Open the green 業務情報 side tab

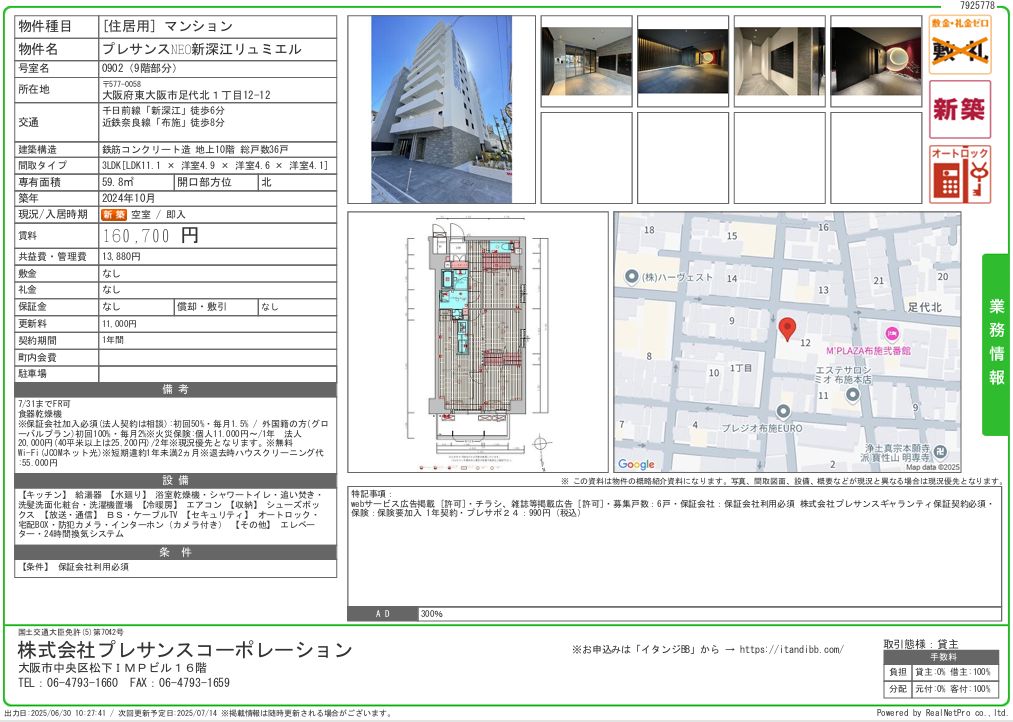pos(996,343)
